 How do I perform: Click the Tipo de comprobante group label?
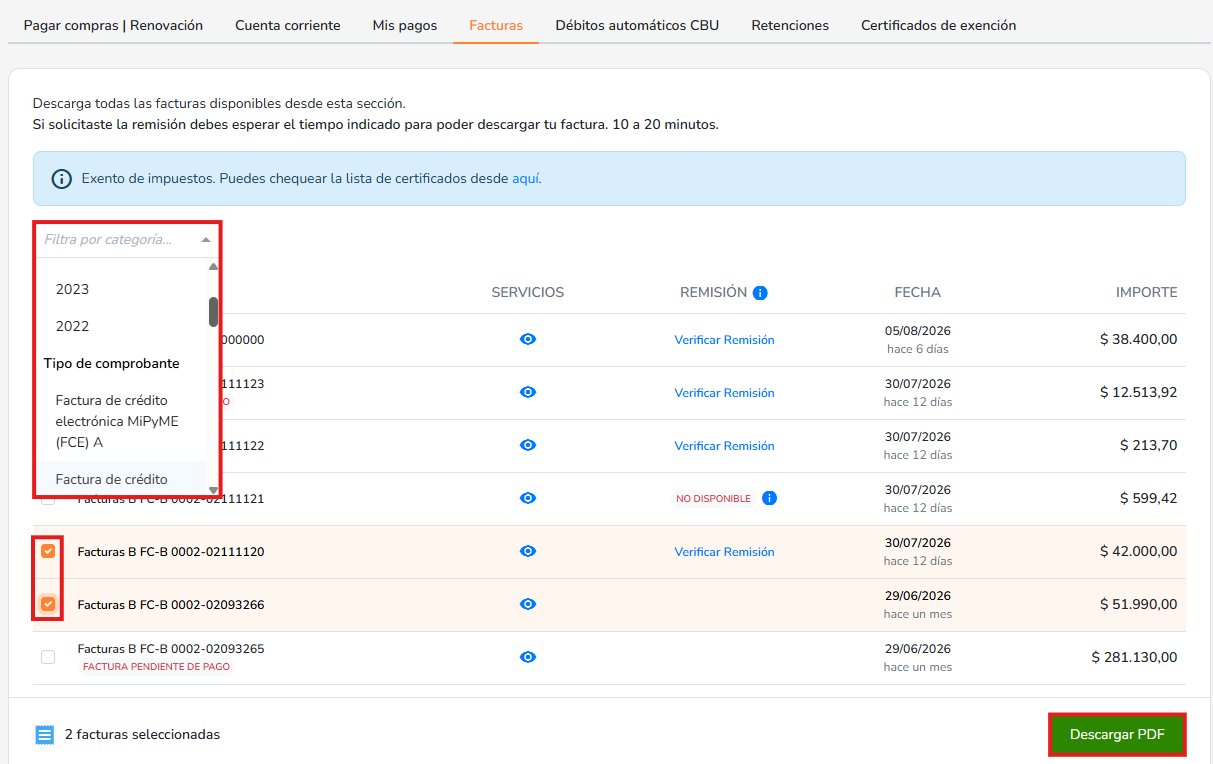pyautogui.click(x=111, y=363)
